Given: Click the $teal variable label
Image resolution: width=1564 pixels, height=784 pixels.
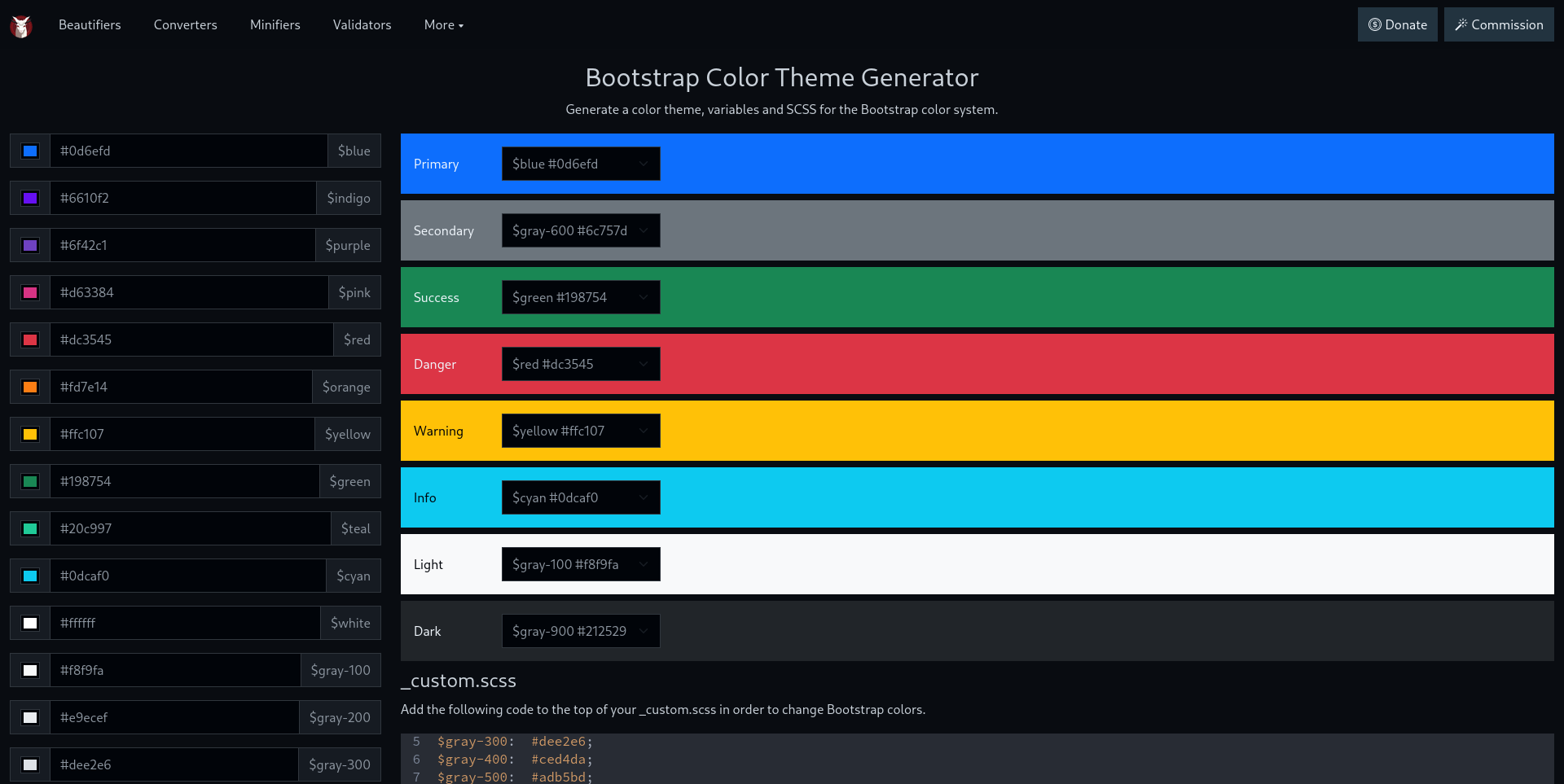Looking at the screenshot, I should (x=356, y=528).
